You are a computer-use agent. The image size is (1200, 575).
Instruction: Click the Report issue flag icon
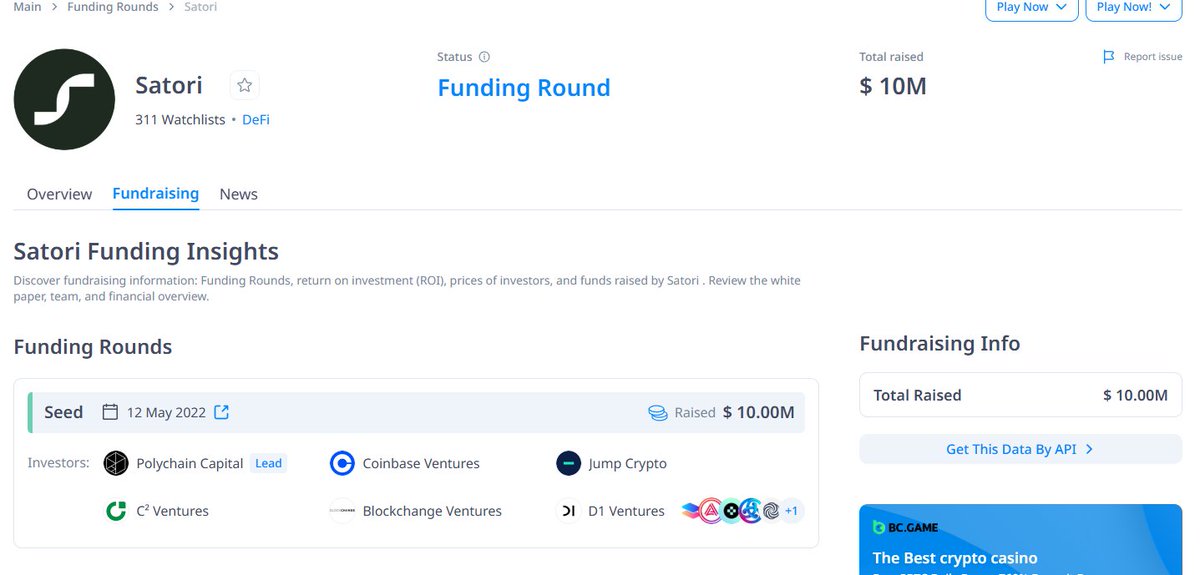coord(1108,57)
